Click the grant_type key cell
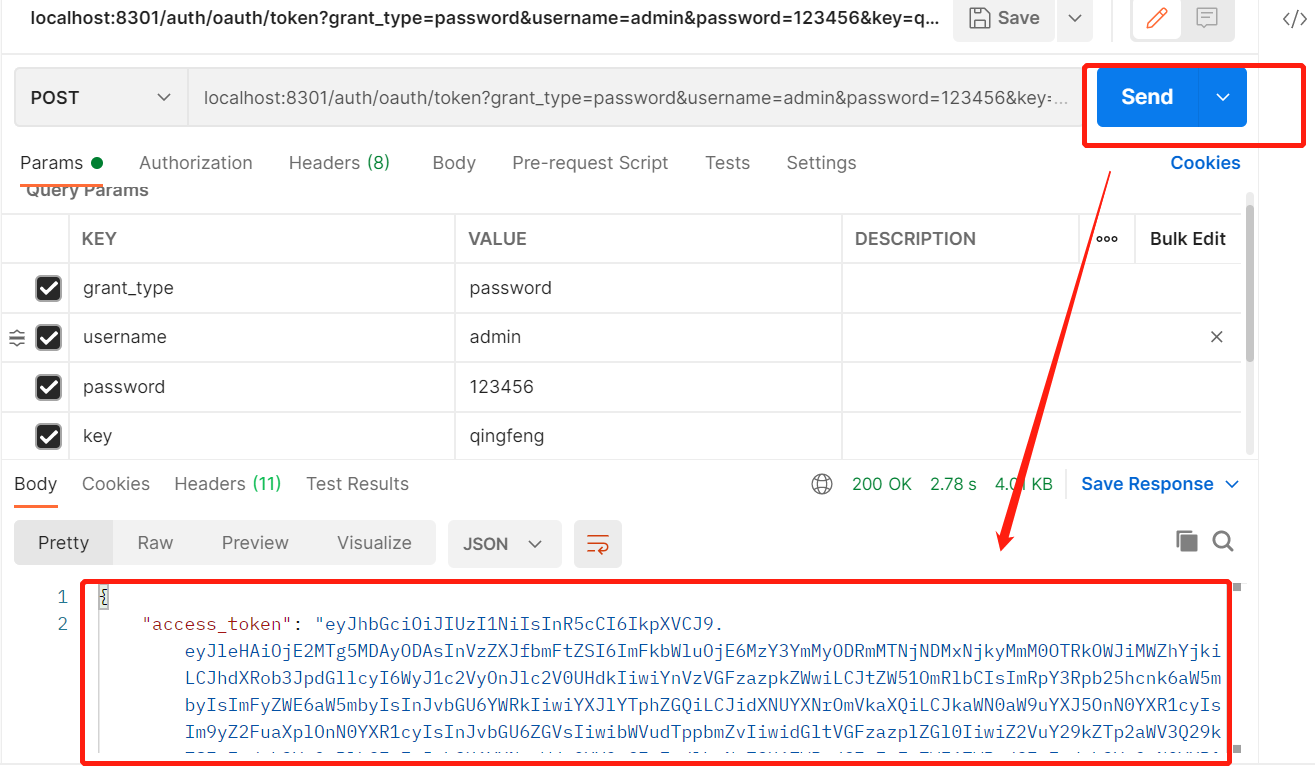Screen dimensions: 1315x767 pos(262,288)
